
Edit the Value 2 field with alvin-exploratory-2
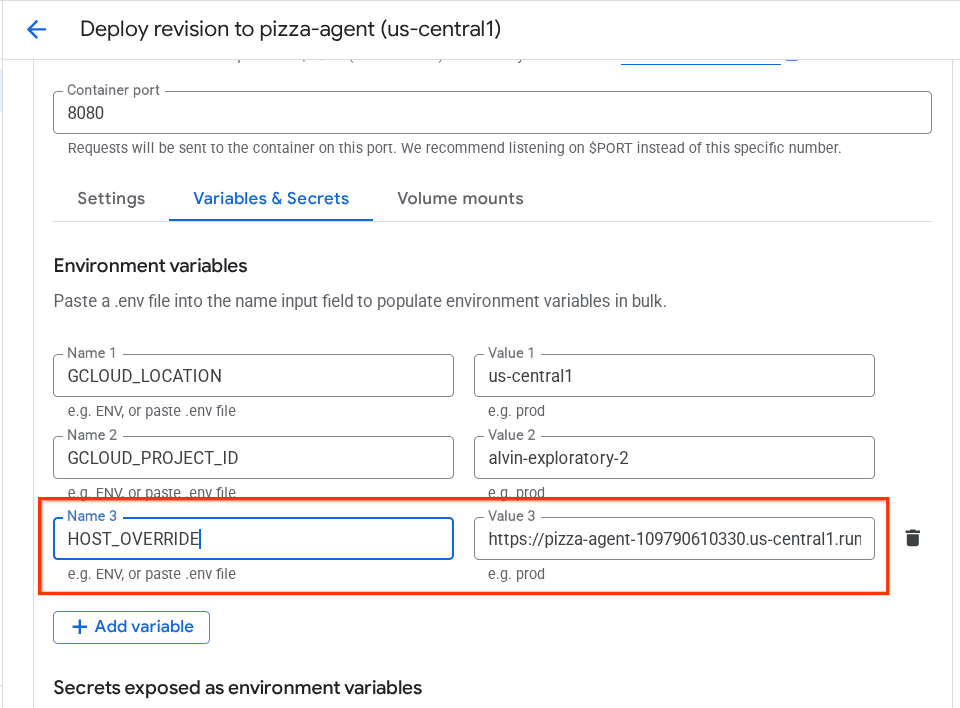[673, 458]
